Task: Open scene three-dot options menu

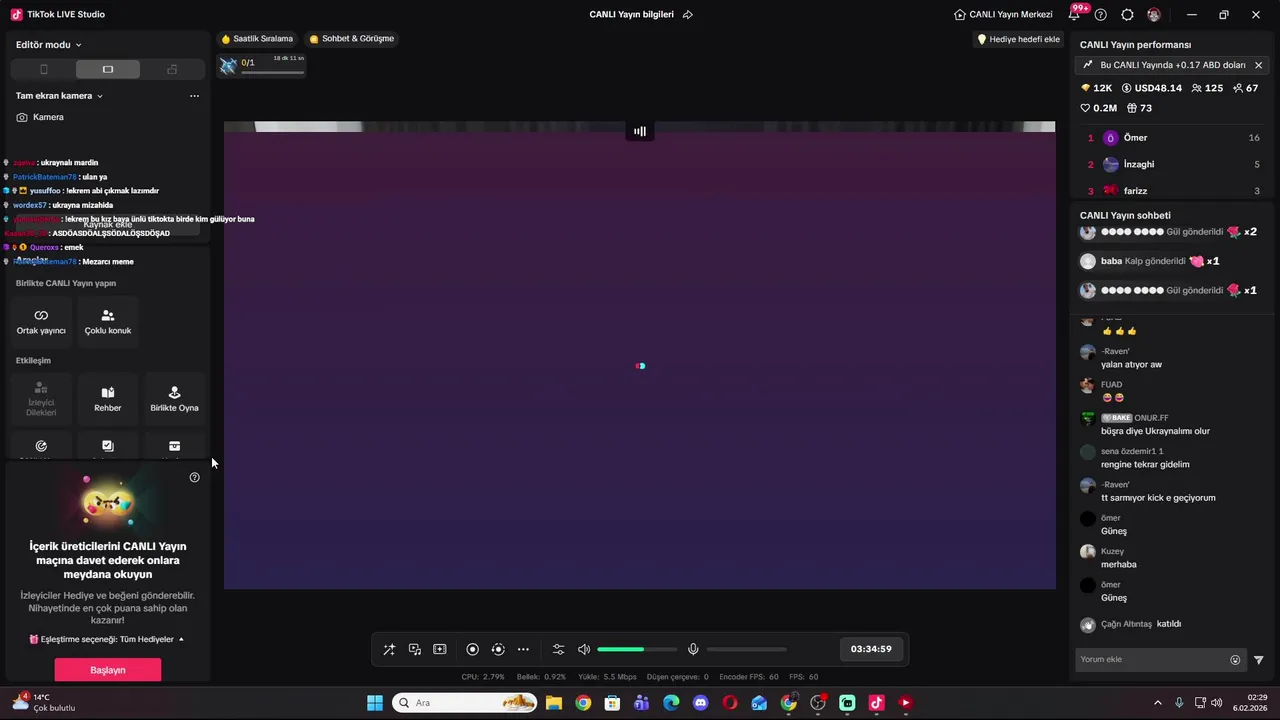Action: click(x=194, y=96)
